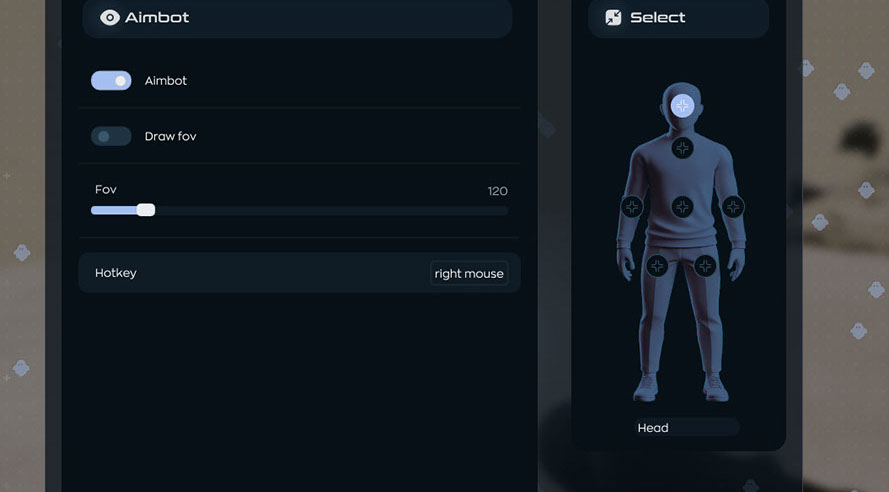
Task: Click the Hotkey row label
Action: click(x=116, y=273)
